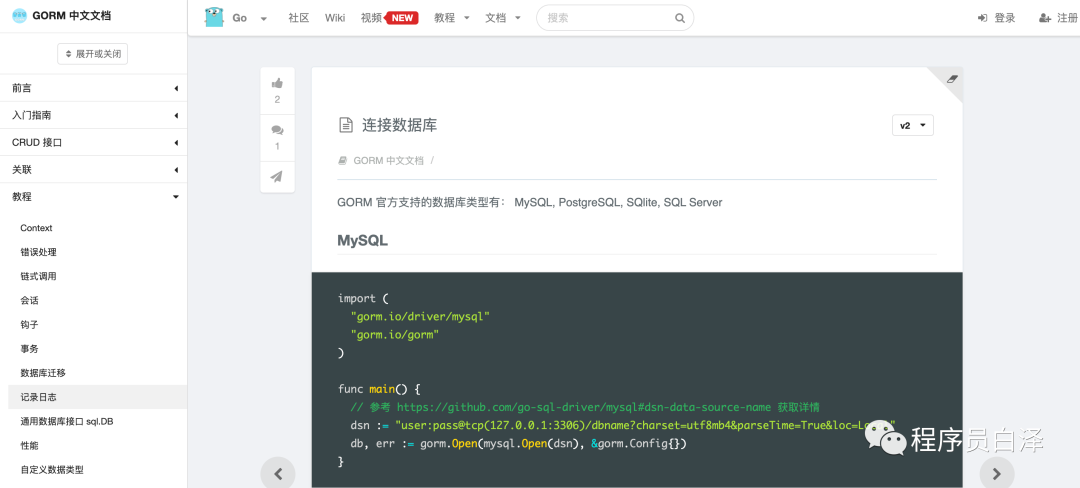This screenshot has height=488, width=1080.
Task: Click the "gorm.io/gorm" import line
Action: (x=395, y=335)
